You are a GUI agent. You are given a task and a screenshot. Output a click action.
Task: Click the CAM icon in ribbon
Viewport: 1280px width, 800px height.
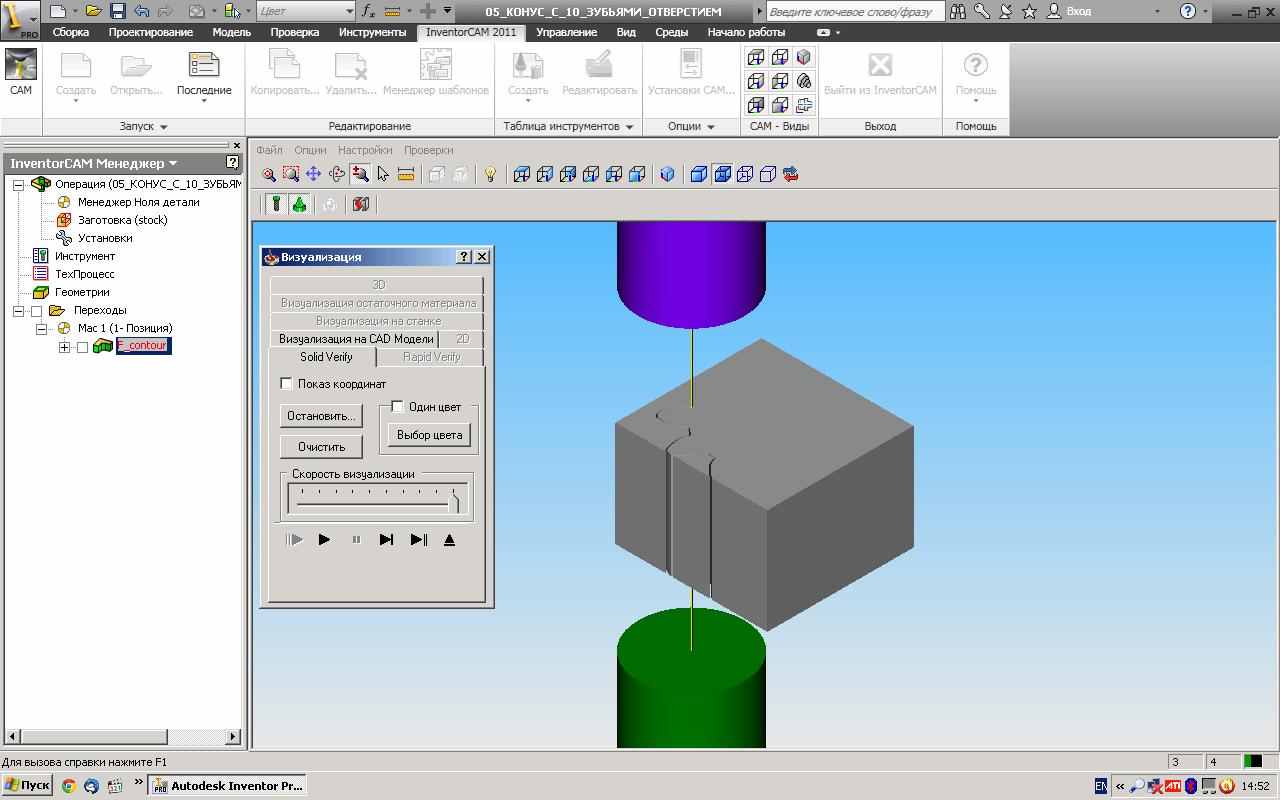pyautogui.click(x=21, y=72)
